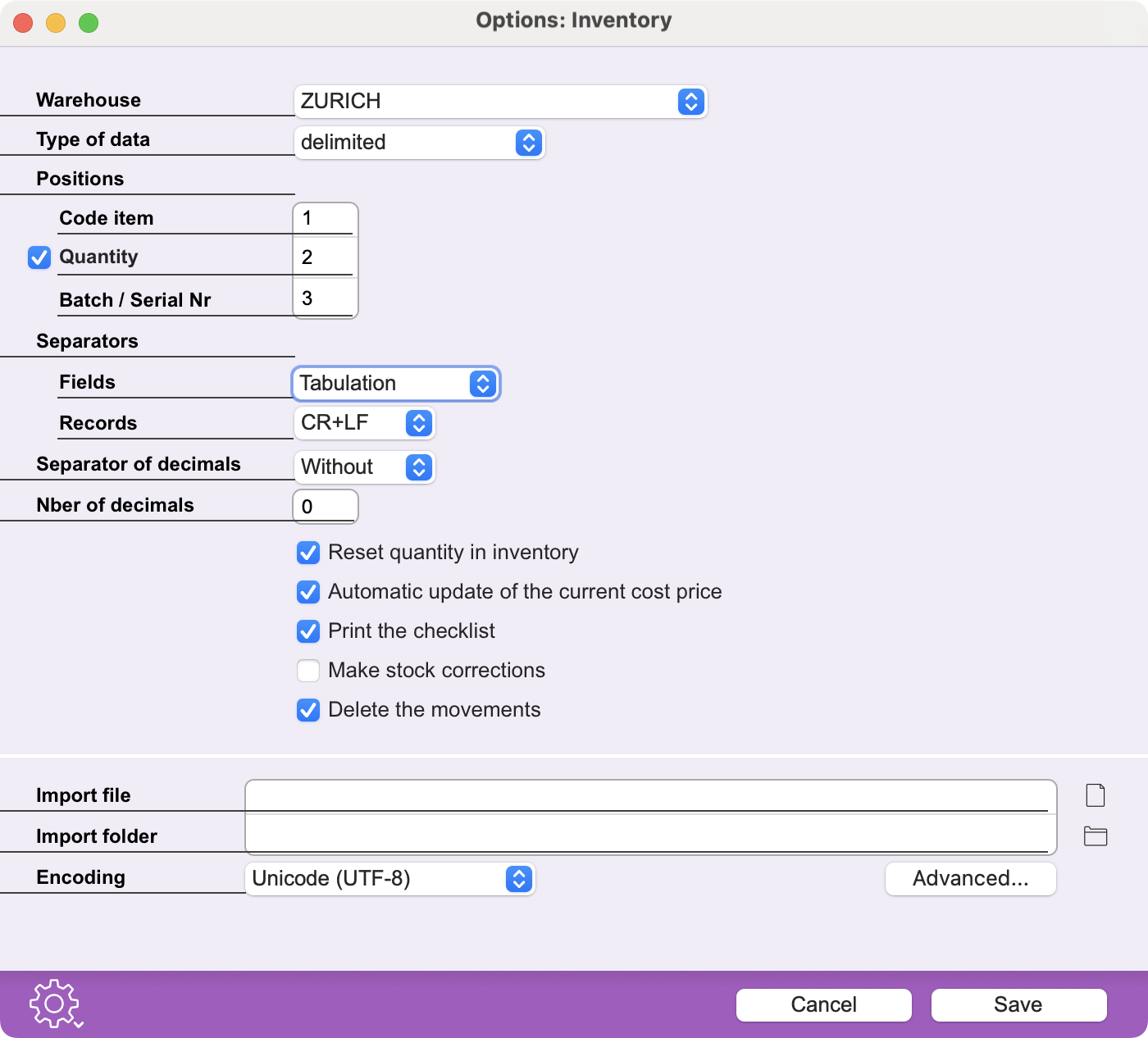Screen dimensions: 1148x1038
Task: Click the Encoding label
Action: [x=80, y=877]
